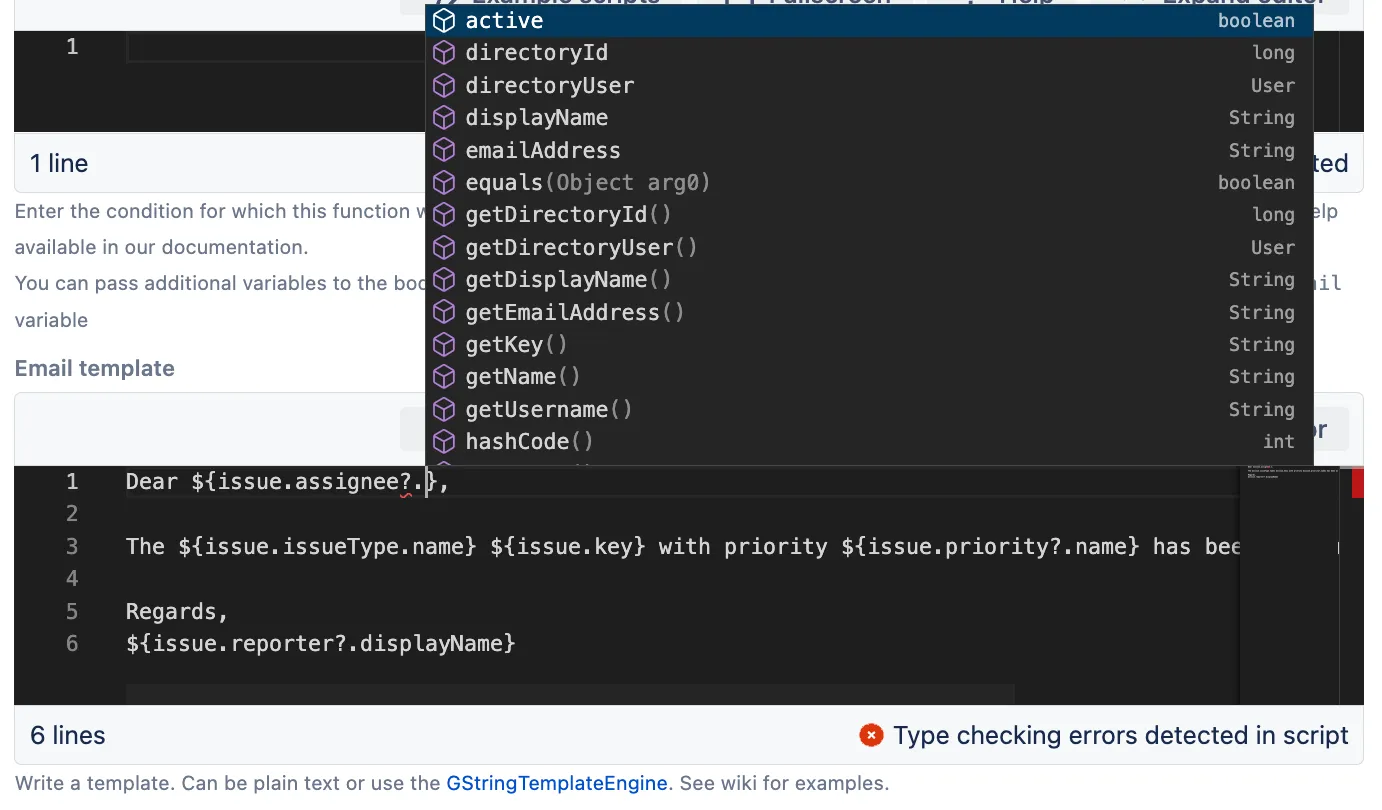Click cube icon beside 'active'
The height and width of the screenshot is (810, 1382).
[x=444, y=21]
